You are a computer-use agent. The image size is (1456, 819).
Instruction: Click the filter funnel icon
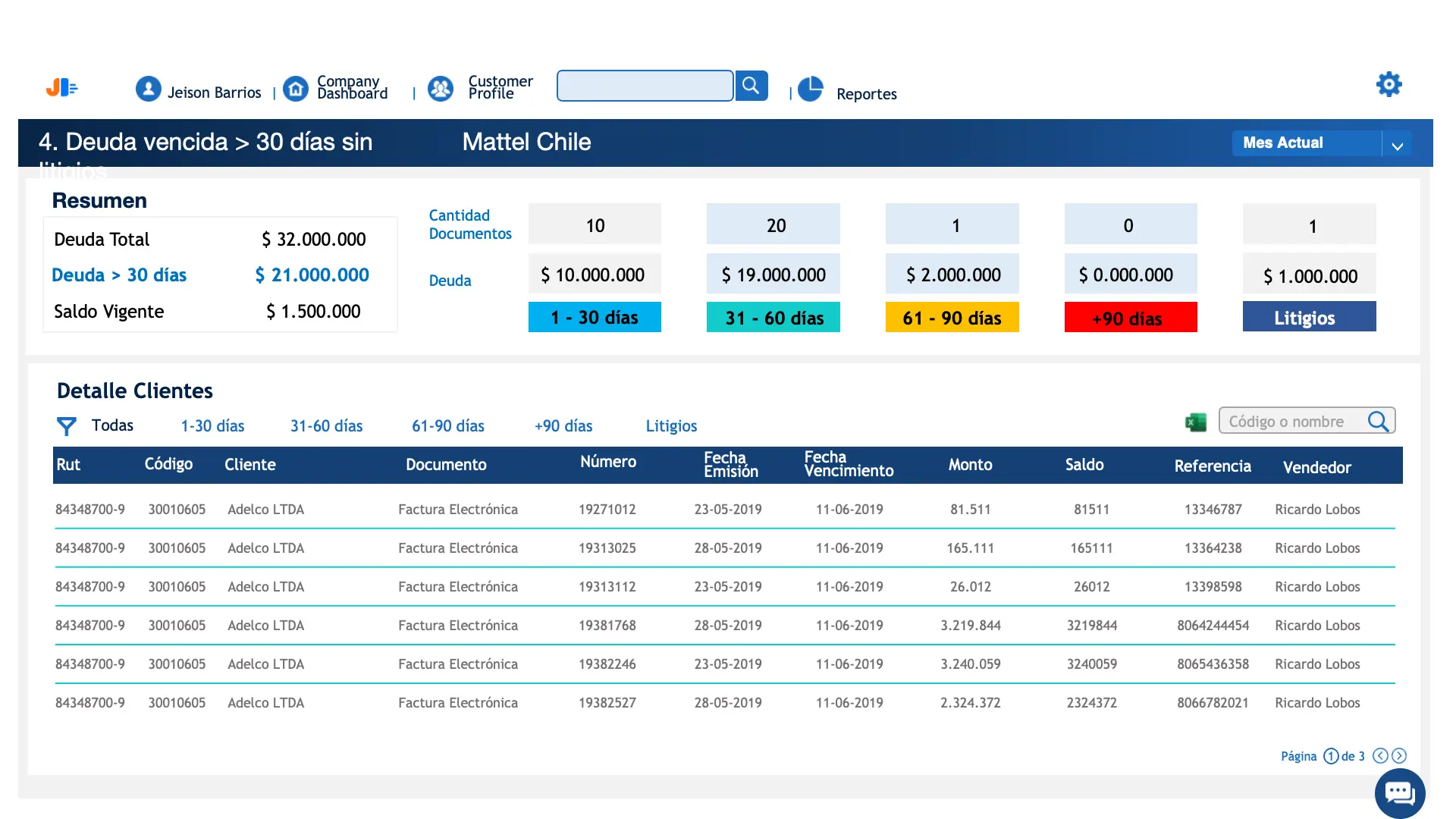click(67, 426)
